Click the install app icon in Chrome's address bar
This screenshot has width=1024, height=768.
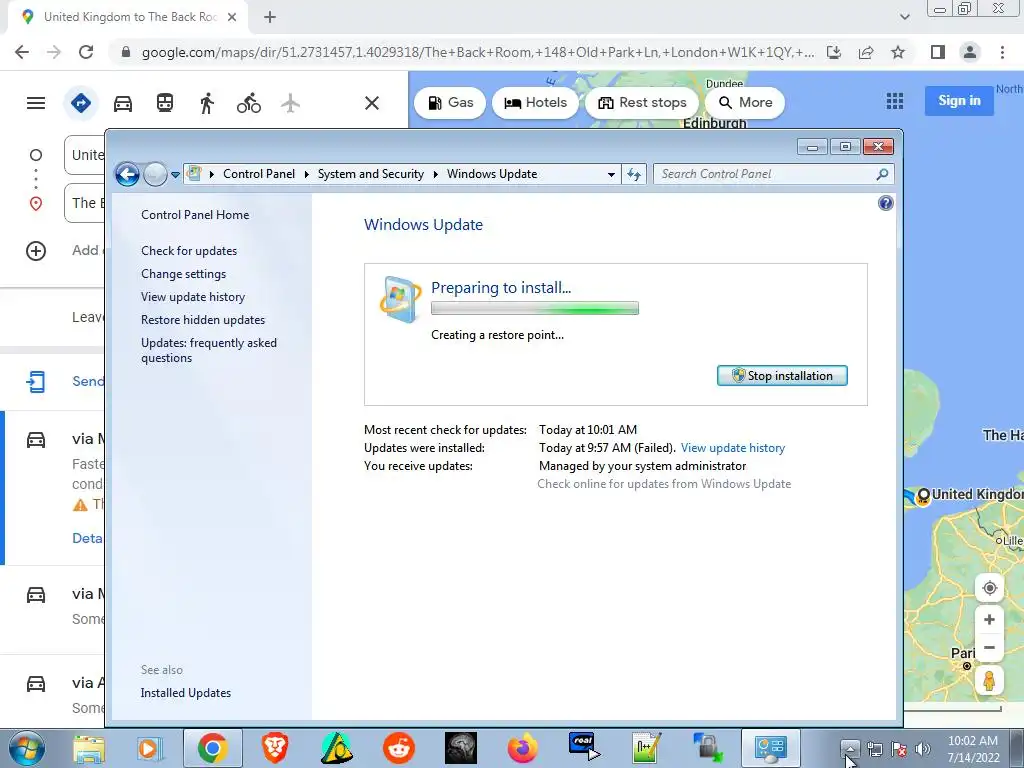[x=834, y=52]
